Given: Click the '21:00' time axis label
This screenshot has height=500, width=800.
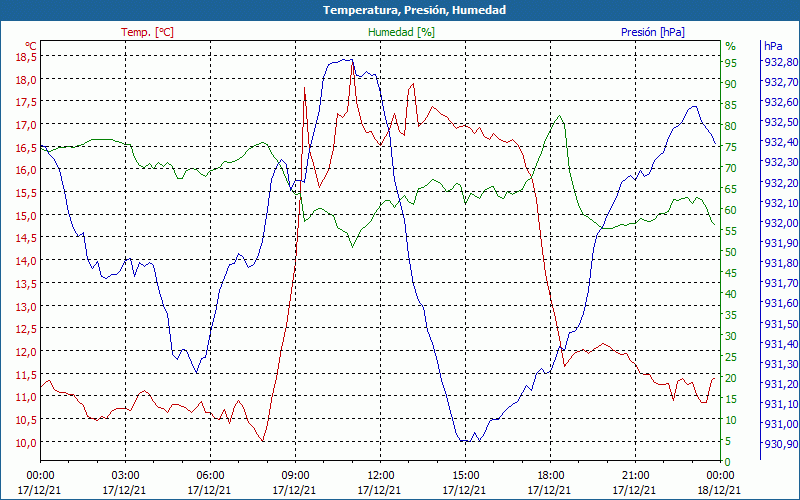Looking at the screenshot, I should tap(635, 477).
